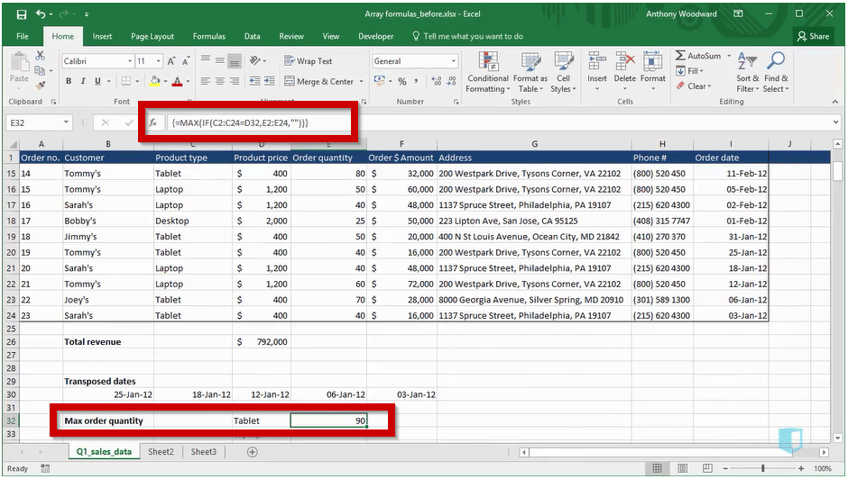The width and height of the screenshot is (848, 479).
Task: Collapse the ribbon with the chevron arrow
Action: pos(836,102)
